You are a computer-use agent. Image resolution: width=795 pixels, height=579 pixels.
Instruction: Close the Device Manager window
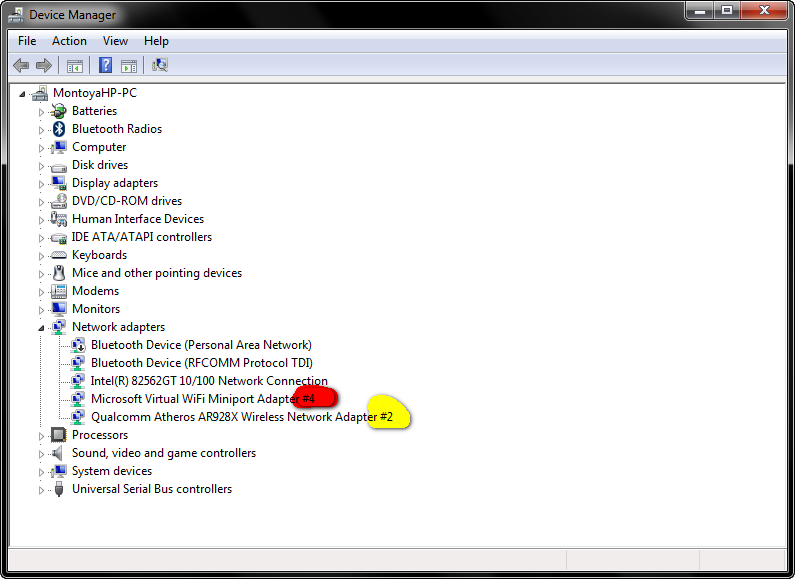[x=765, y=10]
